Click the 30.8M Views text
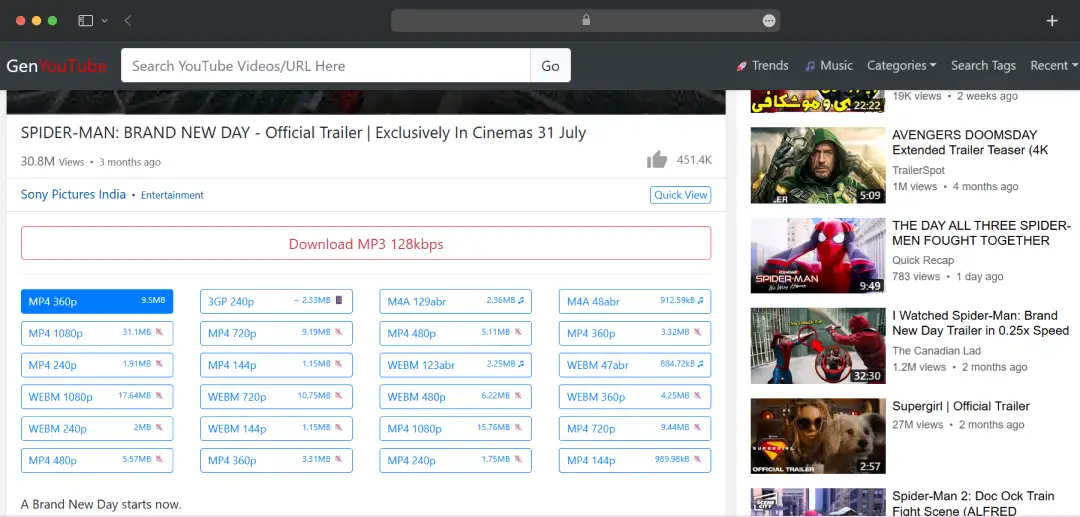This screenshot has height=517, width=1080. [x=52, y=162]
